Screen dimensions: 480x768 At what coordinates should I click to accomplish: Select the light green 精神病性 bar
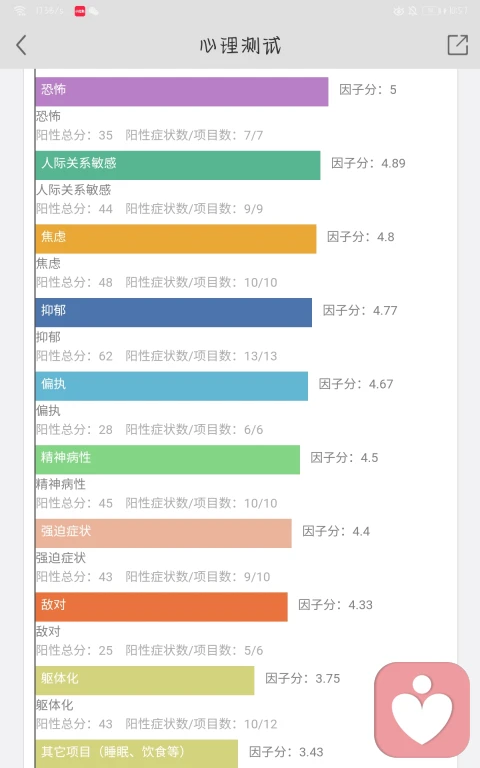pyautogui.click(x=168, y=459)
